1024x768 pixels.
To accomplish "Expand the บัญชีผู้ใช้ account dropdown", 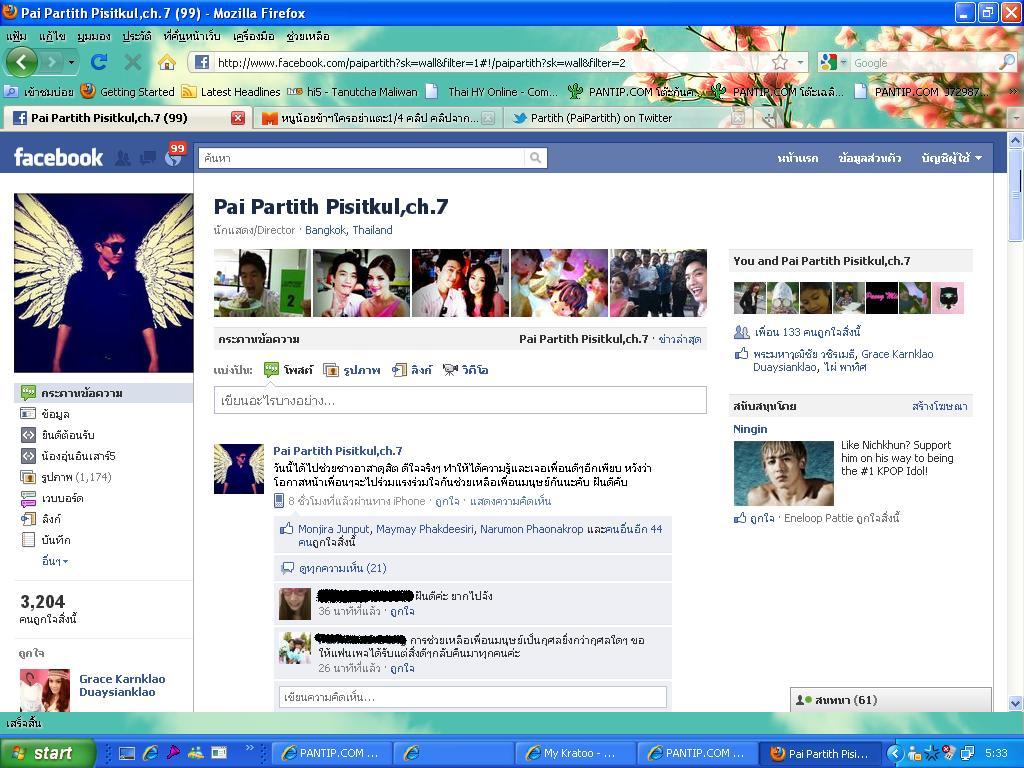I will pos(952,158).
